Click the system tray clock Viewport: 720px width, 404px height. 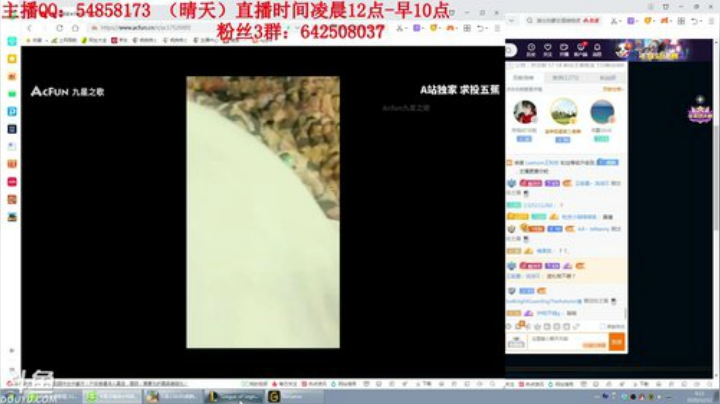pos(700,397)
